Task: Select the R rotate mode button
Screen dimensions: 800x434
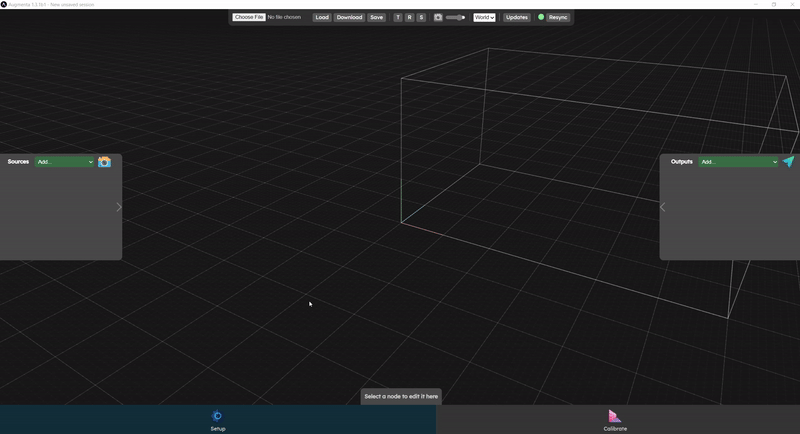Action: coord(409,17)
